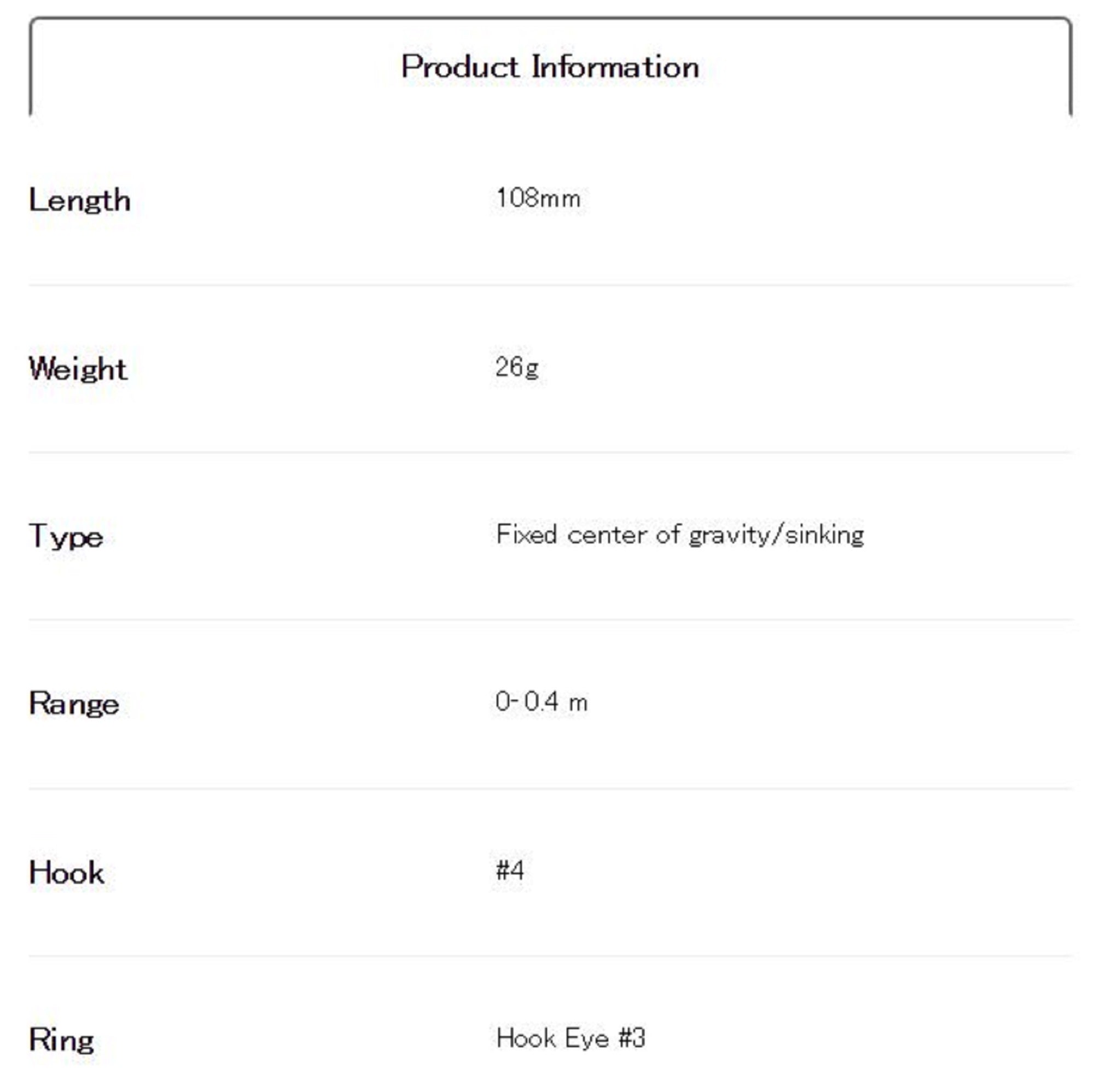Click the Range label

(x=74, y=704)
